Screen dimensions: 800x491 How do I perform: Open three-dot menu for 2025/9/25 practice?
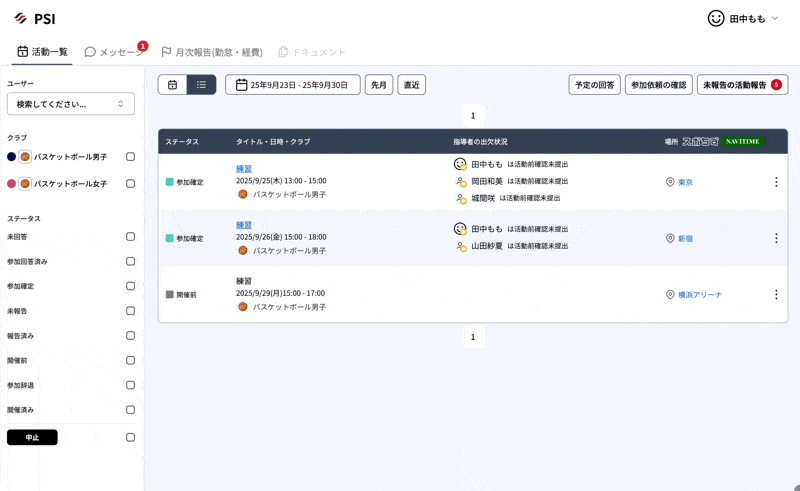point(775,182)
